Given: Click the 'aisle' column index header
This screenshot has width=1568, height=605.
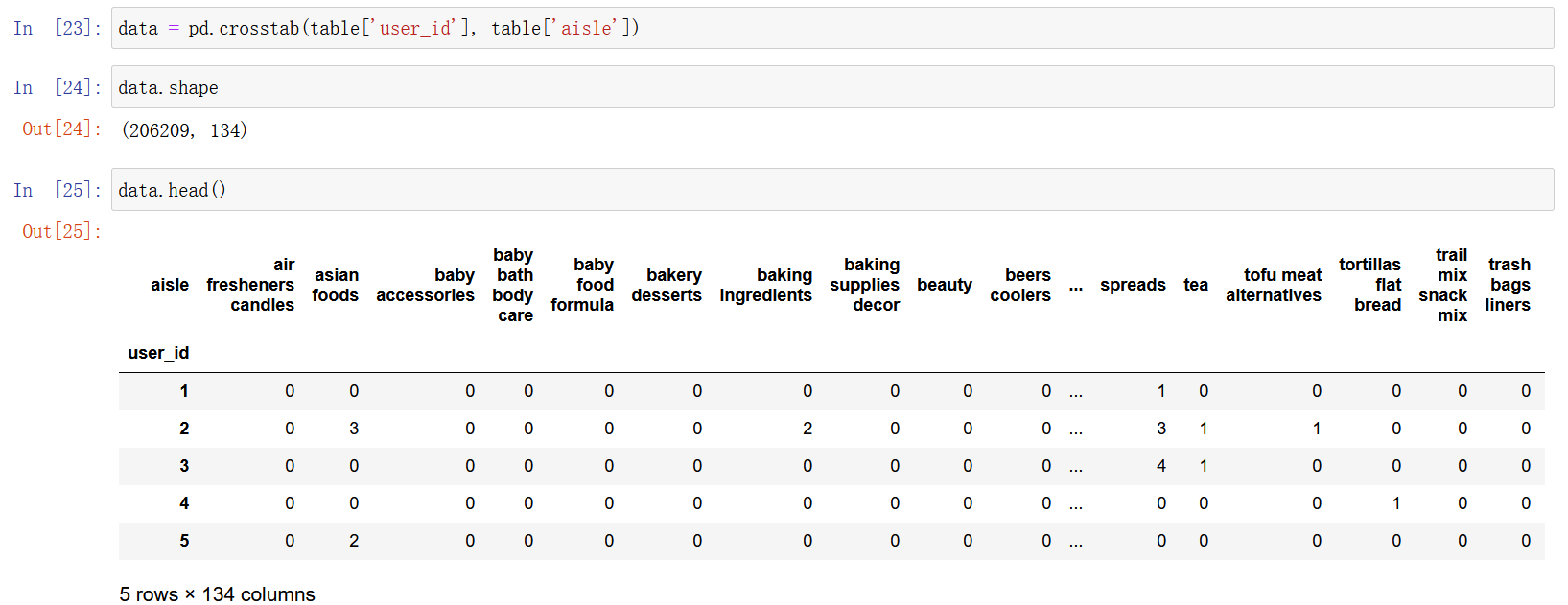Looking at the screenshot, I should [170, 285].
